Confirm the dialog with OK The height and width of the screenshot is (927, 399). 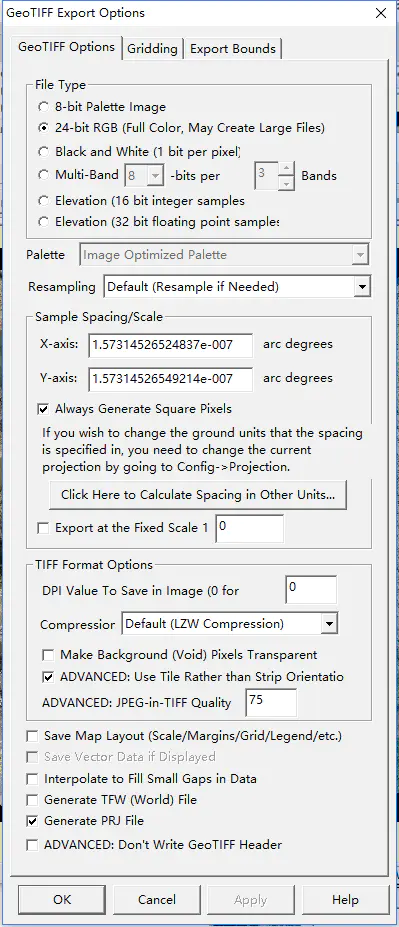tap(62, 900)
